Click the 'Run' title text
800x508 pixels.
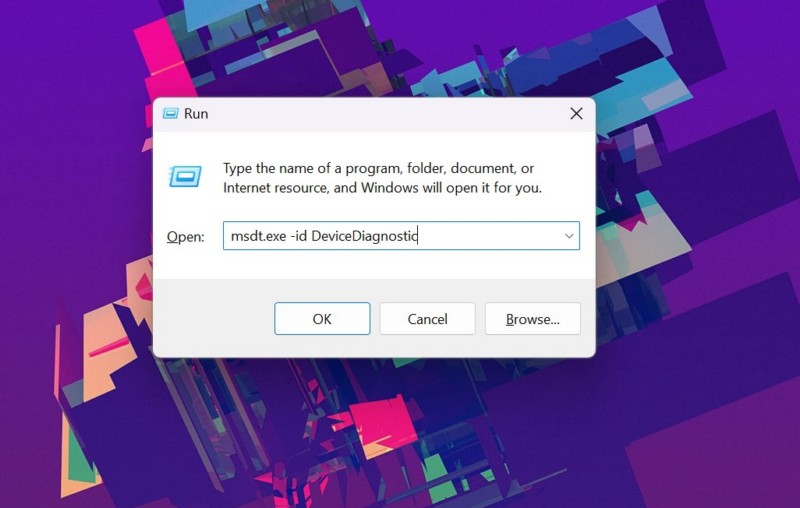(x=196, y=114)
